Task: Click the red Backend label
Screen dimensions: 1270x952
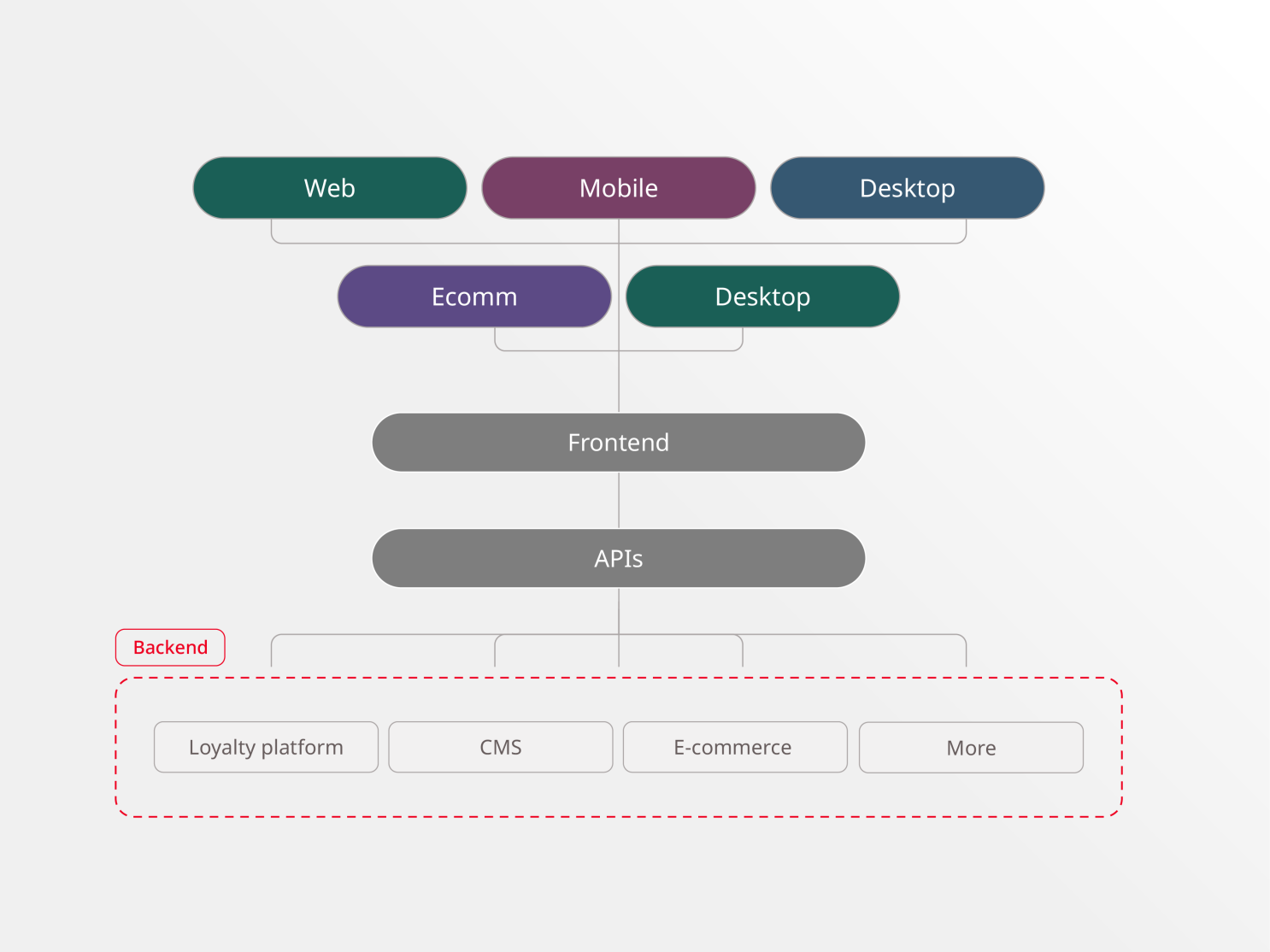Action: (170, 647)
